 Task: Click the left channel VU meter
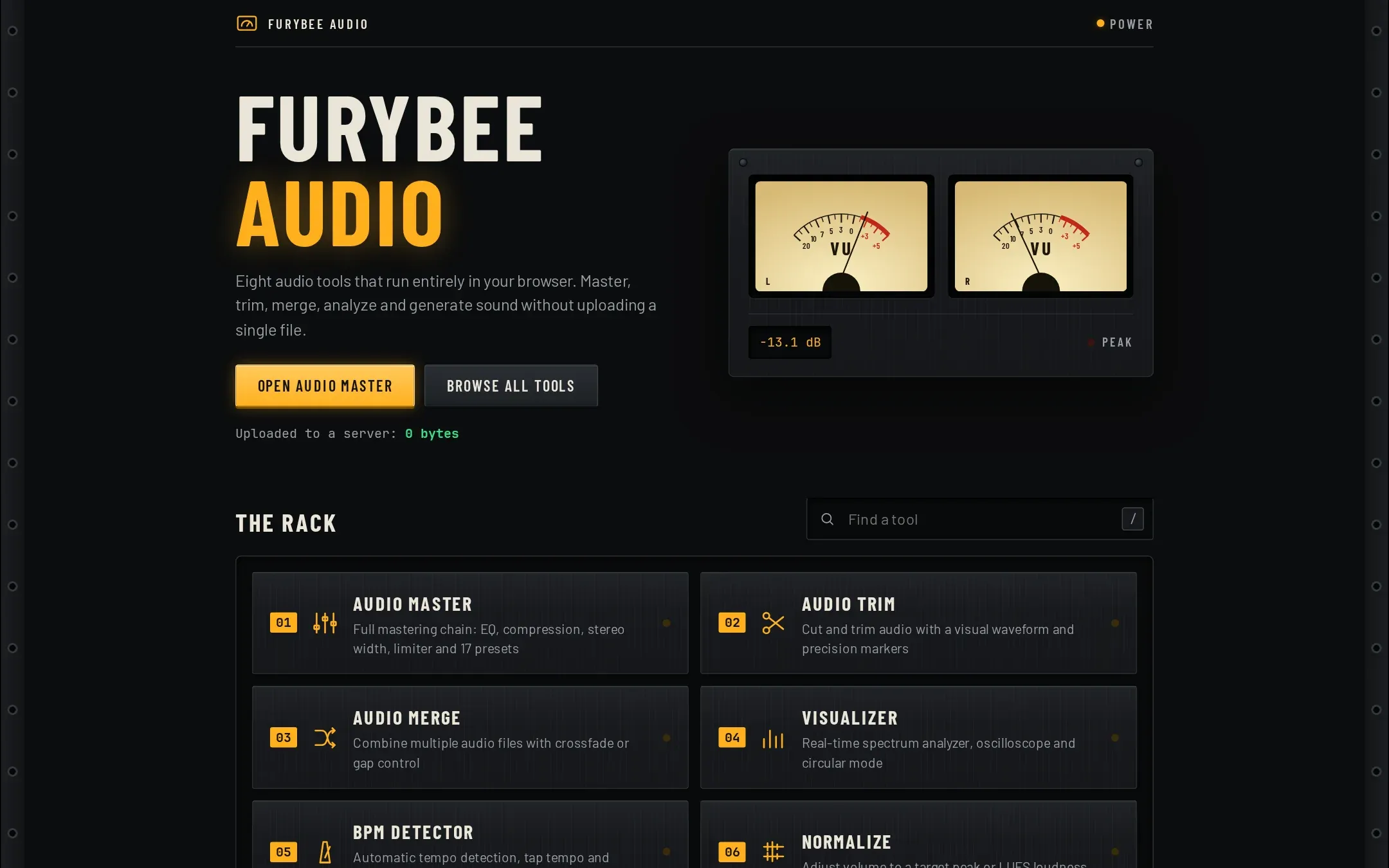pos(841,236)
